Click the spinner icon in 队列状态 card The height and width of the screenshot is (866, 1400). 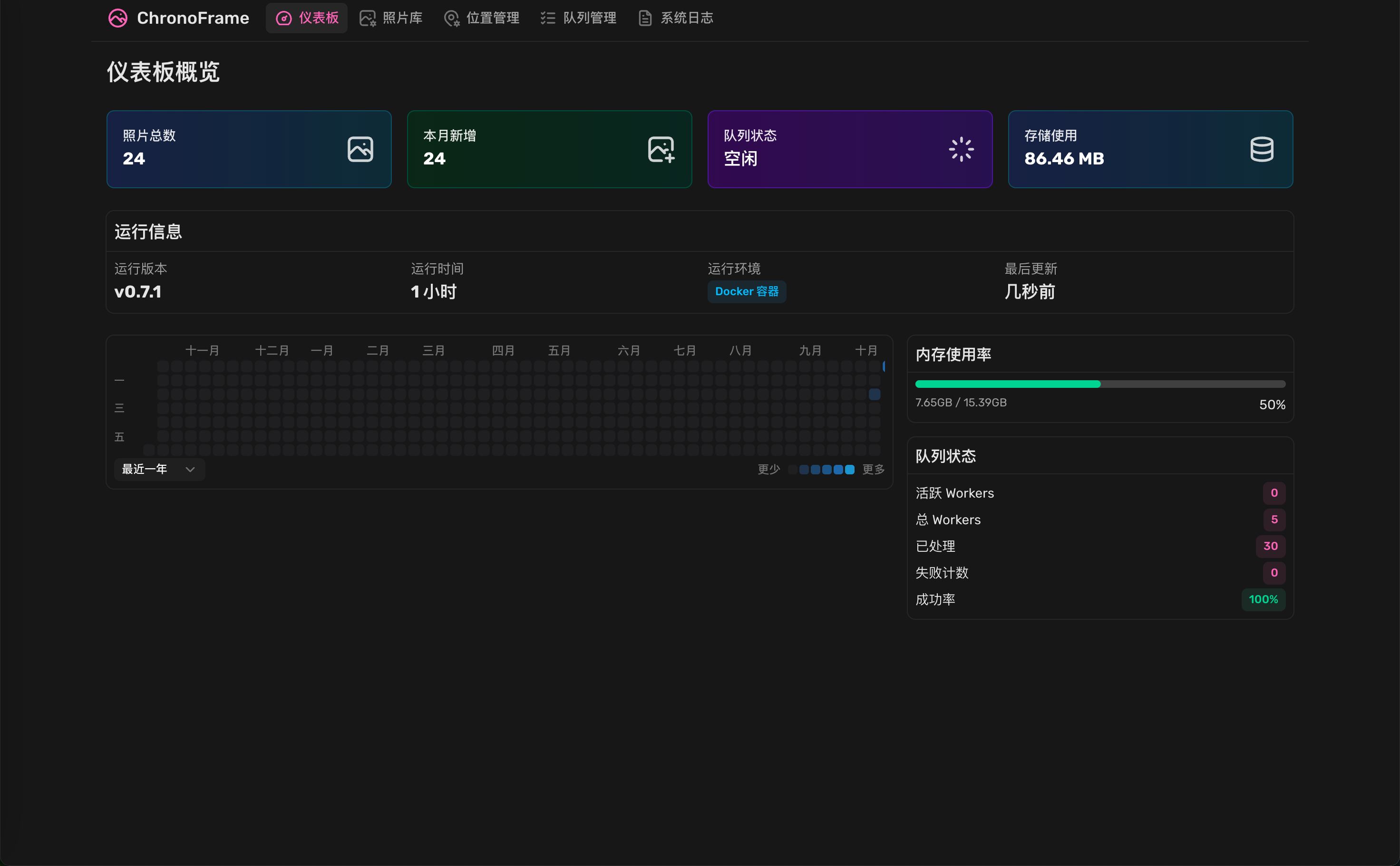pos(961,150)
